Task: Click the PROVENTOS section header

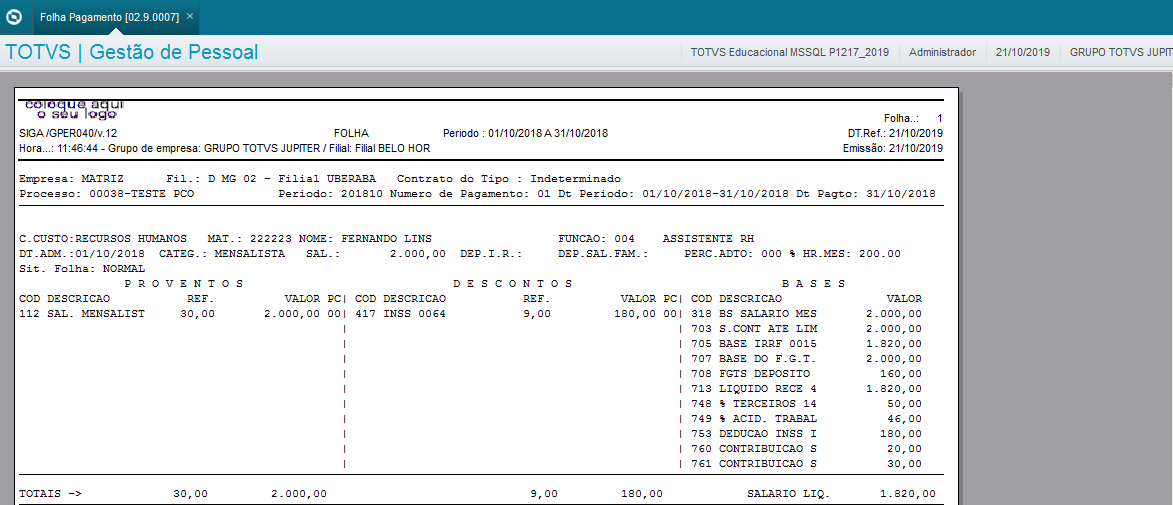Action: [184, 284]
